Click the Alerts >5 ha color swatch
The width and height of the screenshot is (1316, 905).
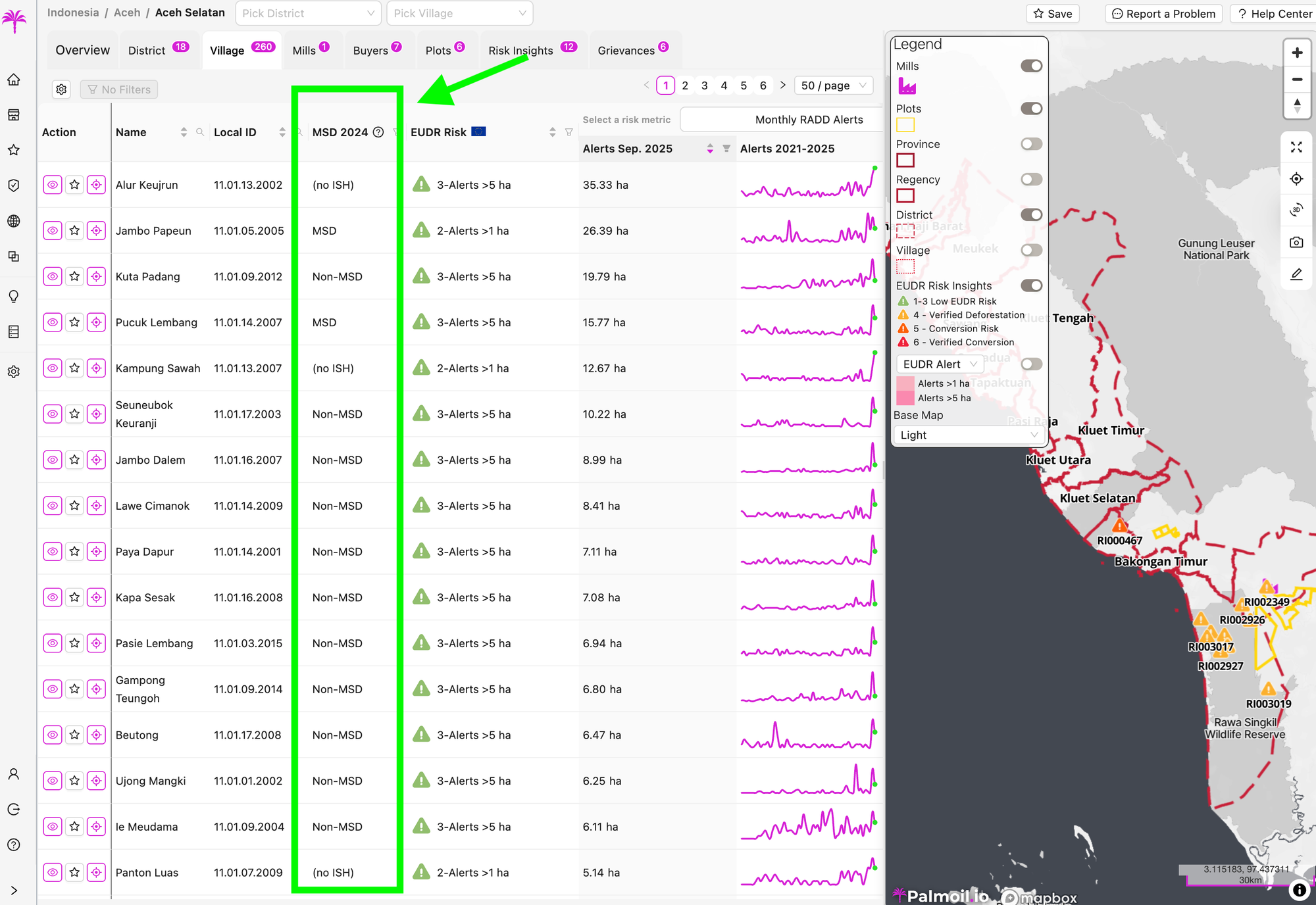pos(905,398)
